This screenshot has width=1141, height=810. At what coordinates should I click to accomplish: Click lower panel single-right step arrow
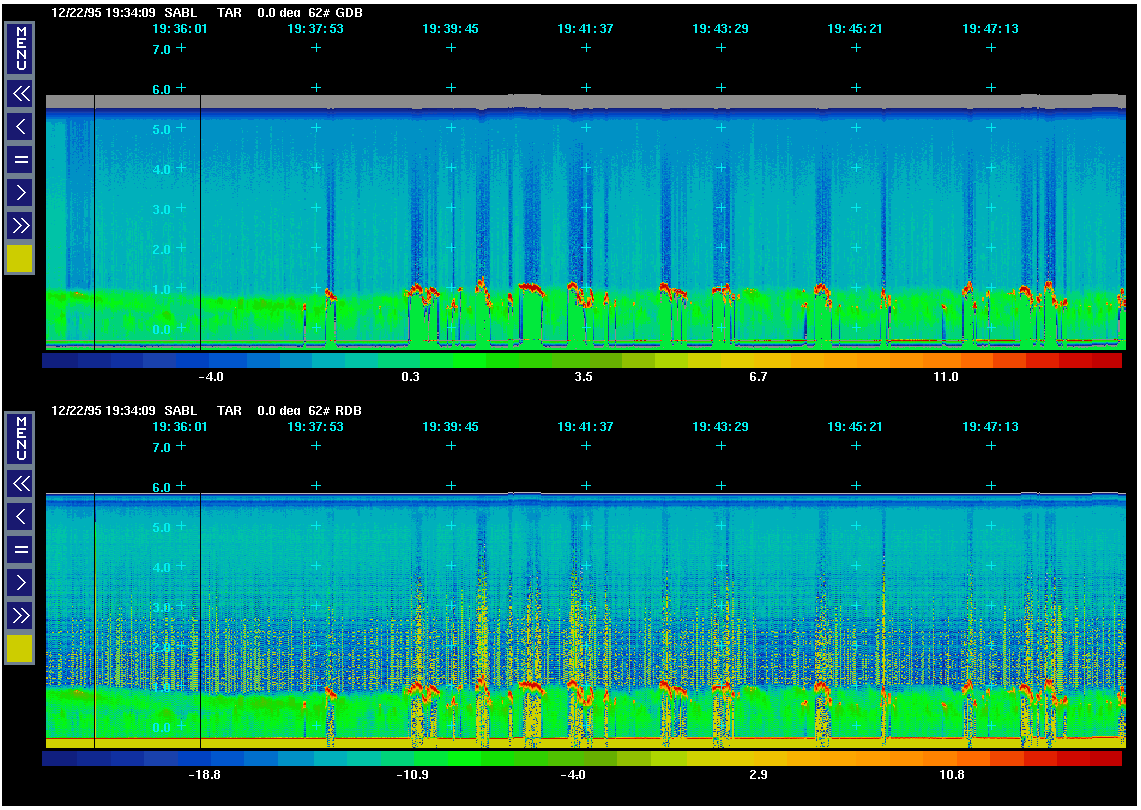click(x=20, y=582)
